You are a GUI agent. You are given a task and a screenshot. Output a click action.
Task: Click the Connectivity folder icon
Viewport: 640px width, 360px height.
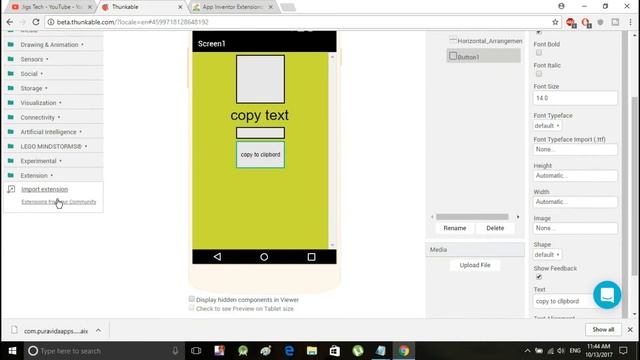click(11, 117)
